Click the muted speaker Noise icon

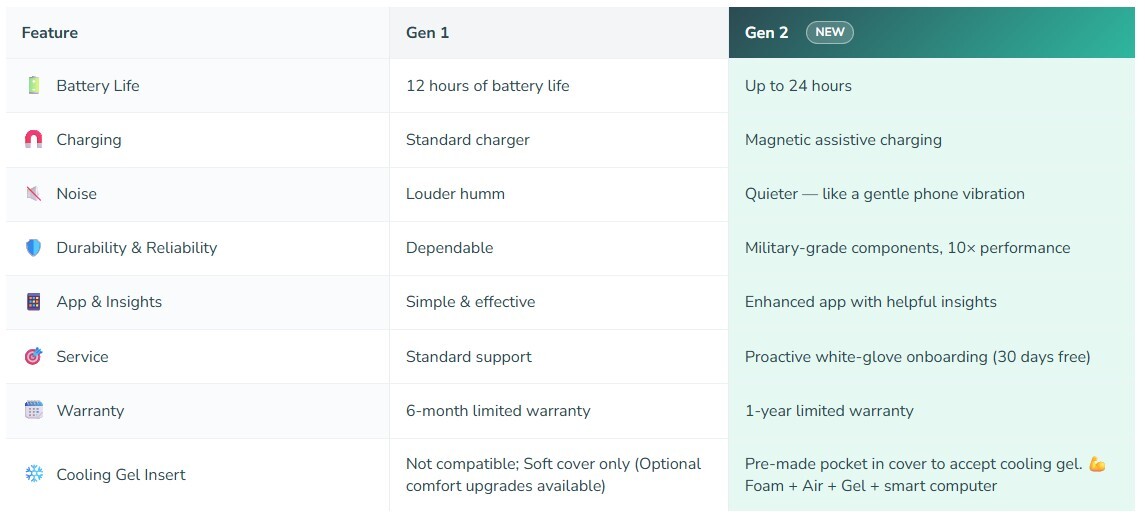point(34,194)
